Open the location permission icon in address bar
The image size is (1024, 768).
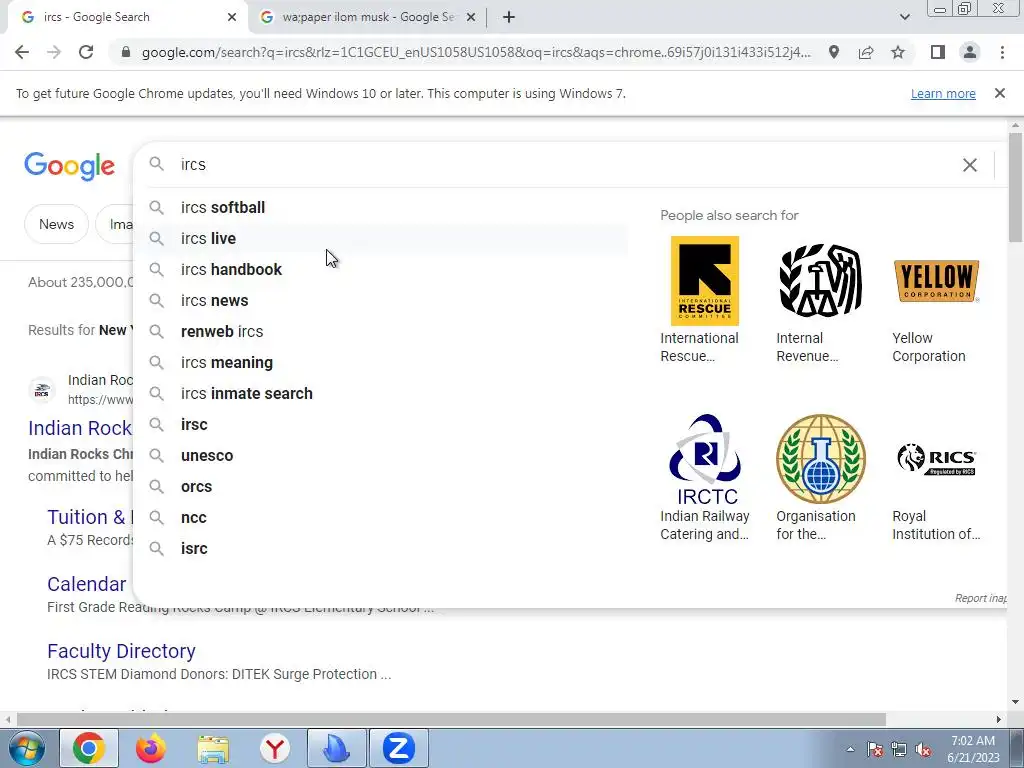pos(834,52)
